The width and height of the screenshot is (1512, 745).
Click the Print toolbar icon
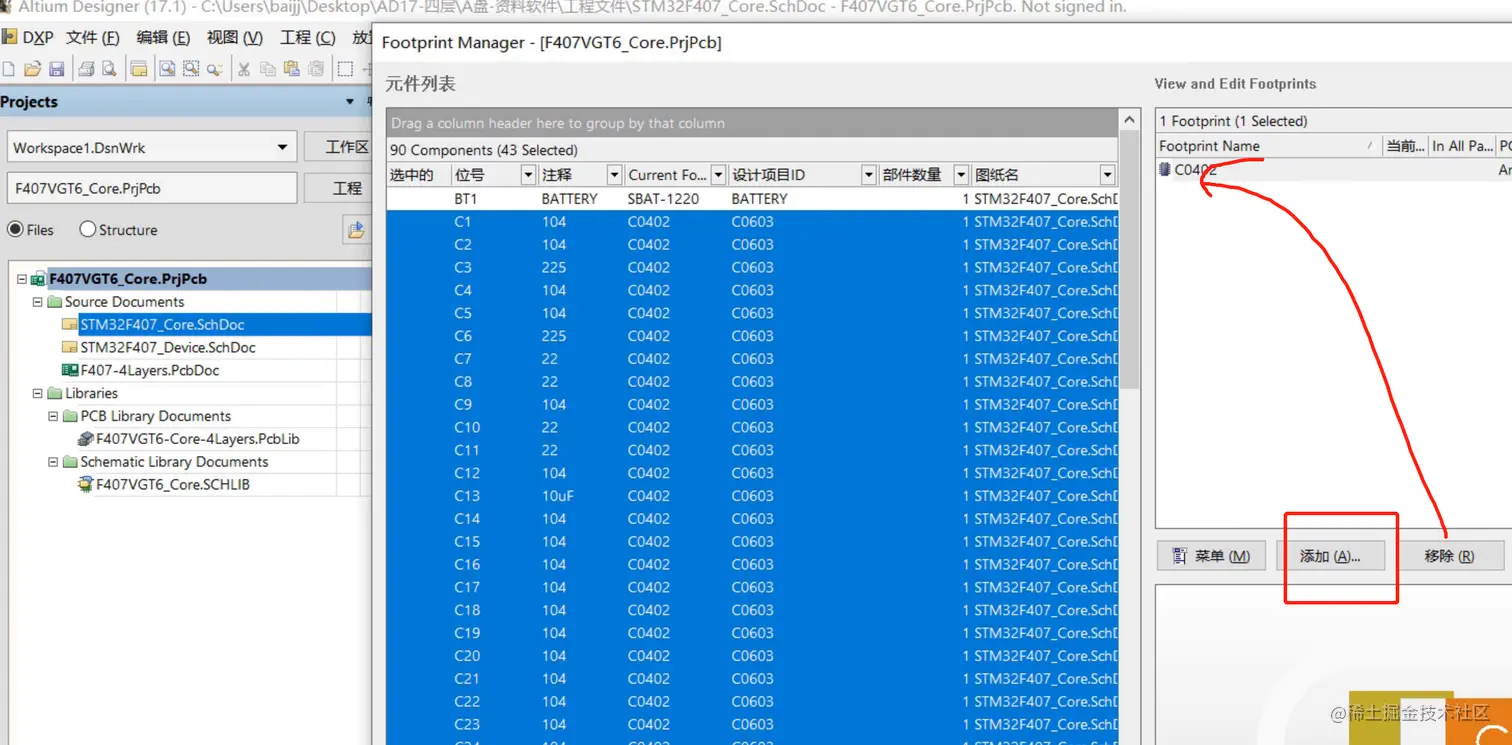(x=86, y=69)
